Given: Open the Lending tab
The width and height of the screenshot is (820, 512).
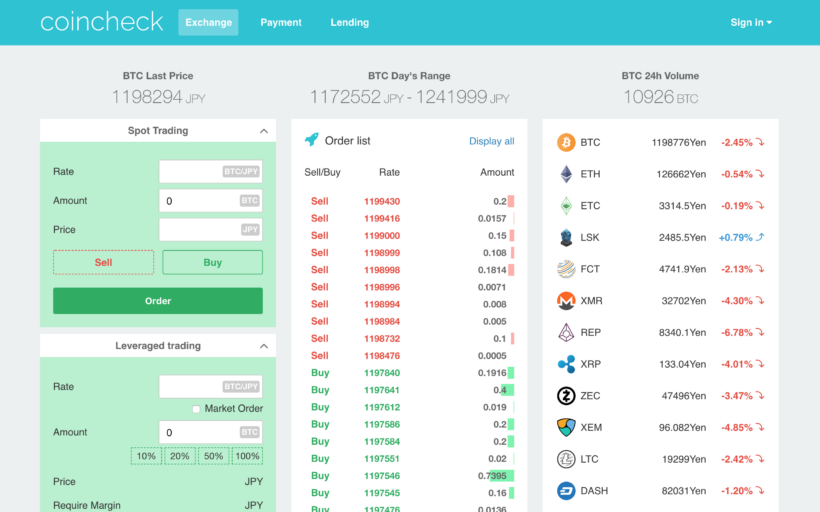Looking at the screenshot, I should [x=349, y=22].
